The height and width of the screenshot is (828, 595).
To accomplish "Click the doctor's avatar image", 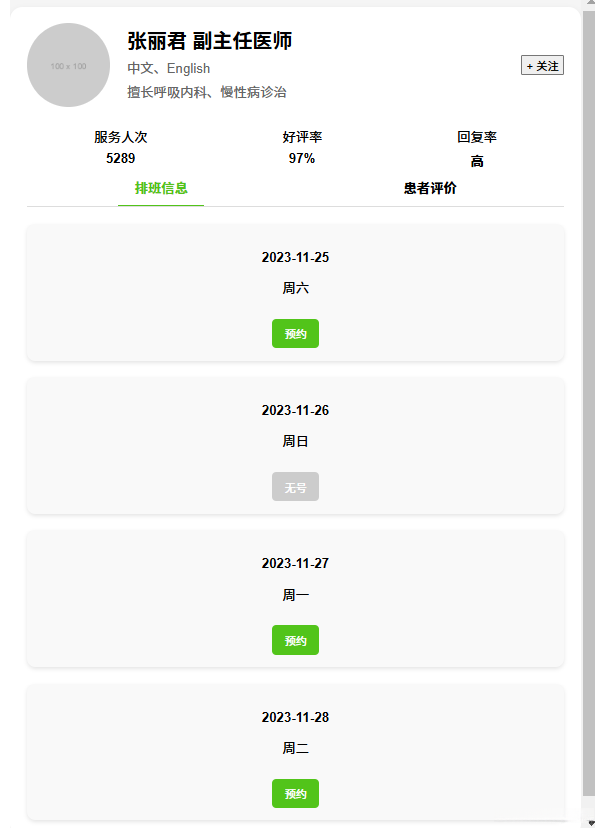I will [x=67, y=64].
